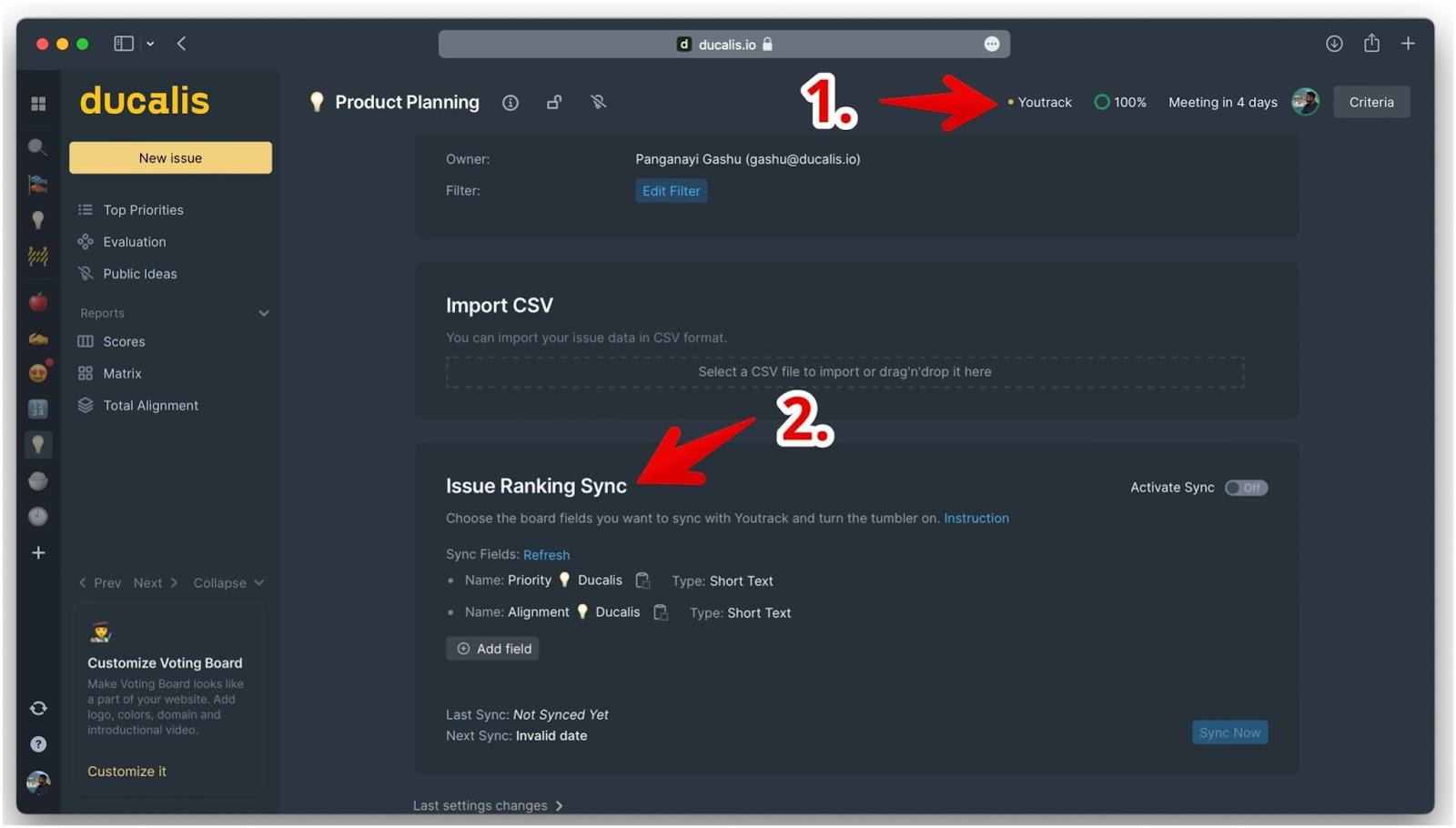Click the Youtrack integration status
1456x828 pixels.
click(x=1039, y=103)
